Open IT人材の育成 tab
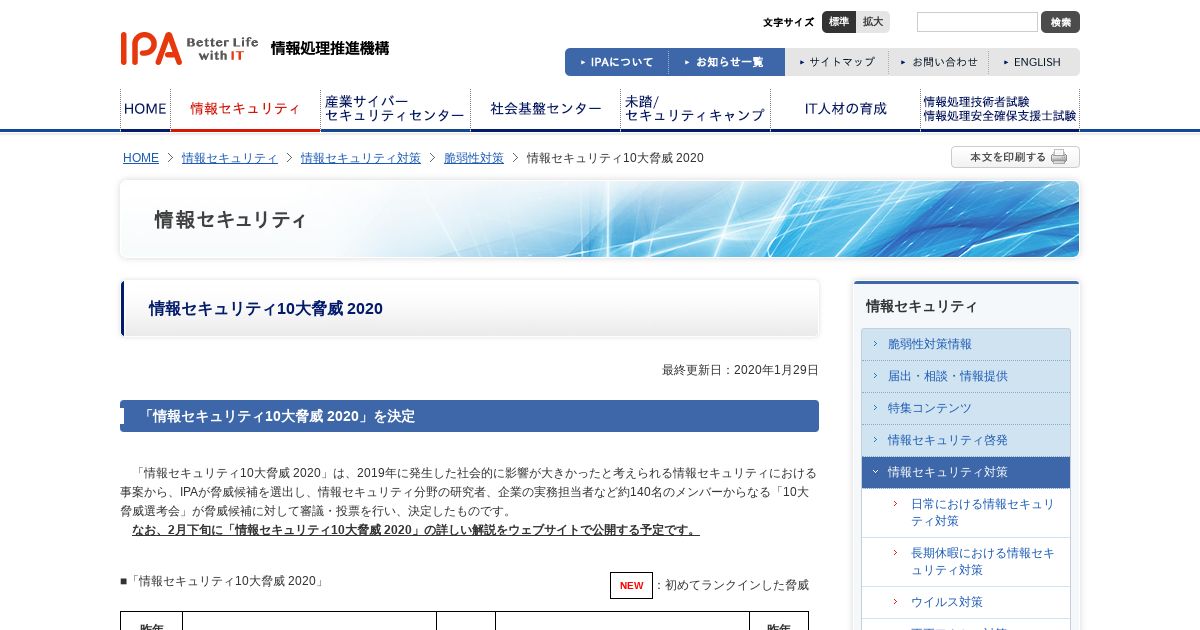The width and height of the screenshot is (1200, 630). 845,109
